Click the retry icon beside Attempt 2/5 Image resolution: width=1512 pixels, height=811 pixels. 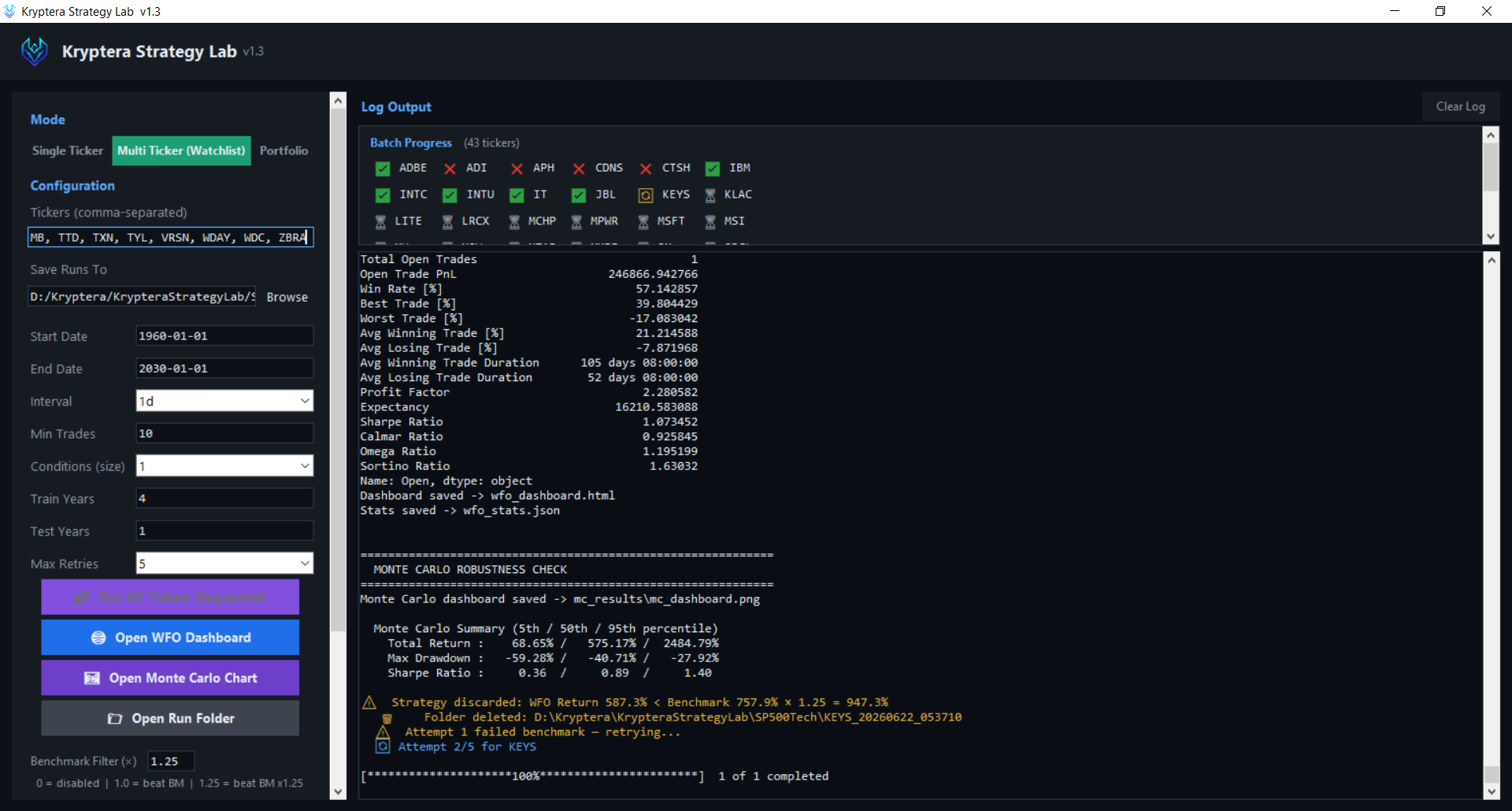pyautogui.click(x=383, y=746)
